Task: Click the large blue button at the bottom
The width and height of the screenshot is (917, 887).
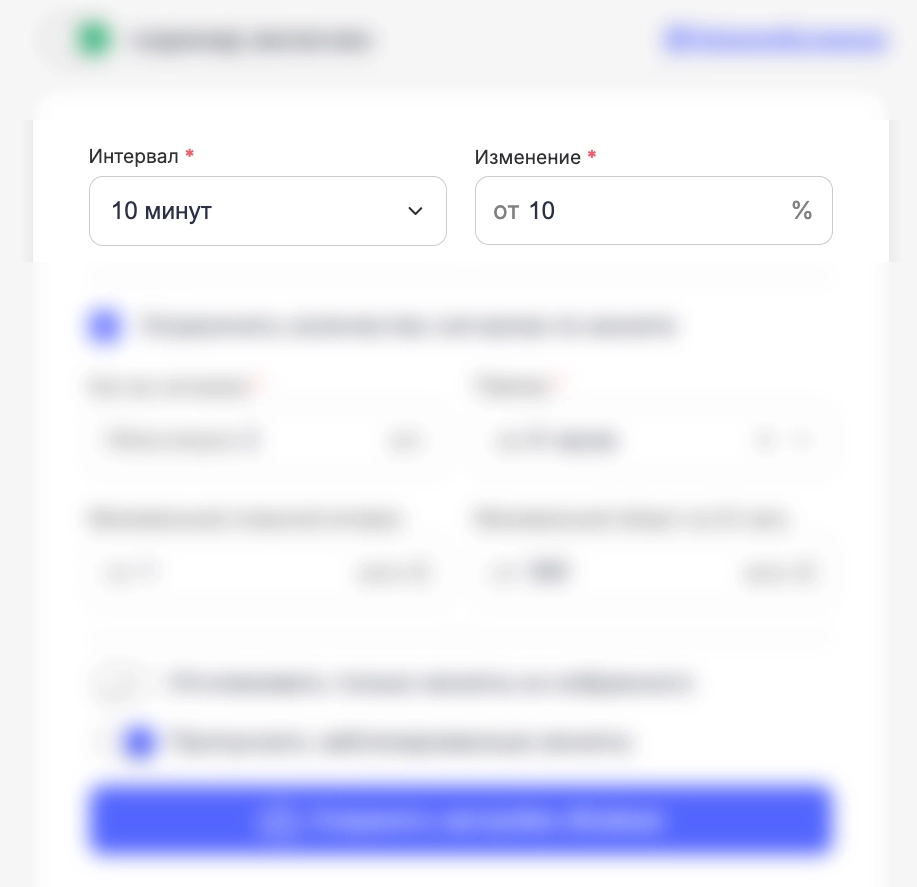Action: [460, 821]
